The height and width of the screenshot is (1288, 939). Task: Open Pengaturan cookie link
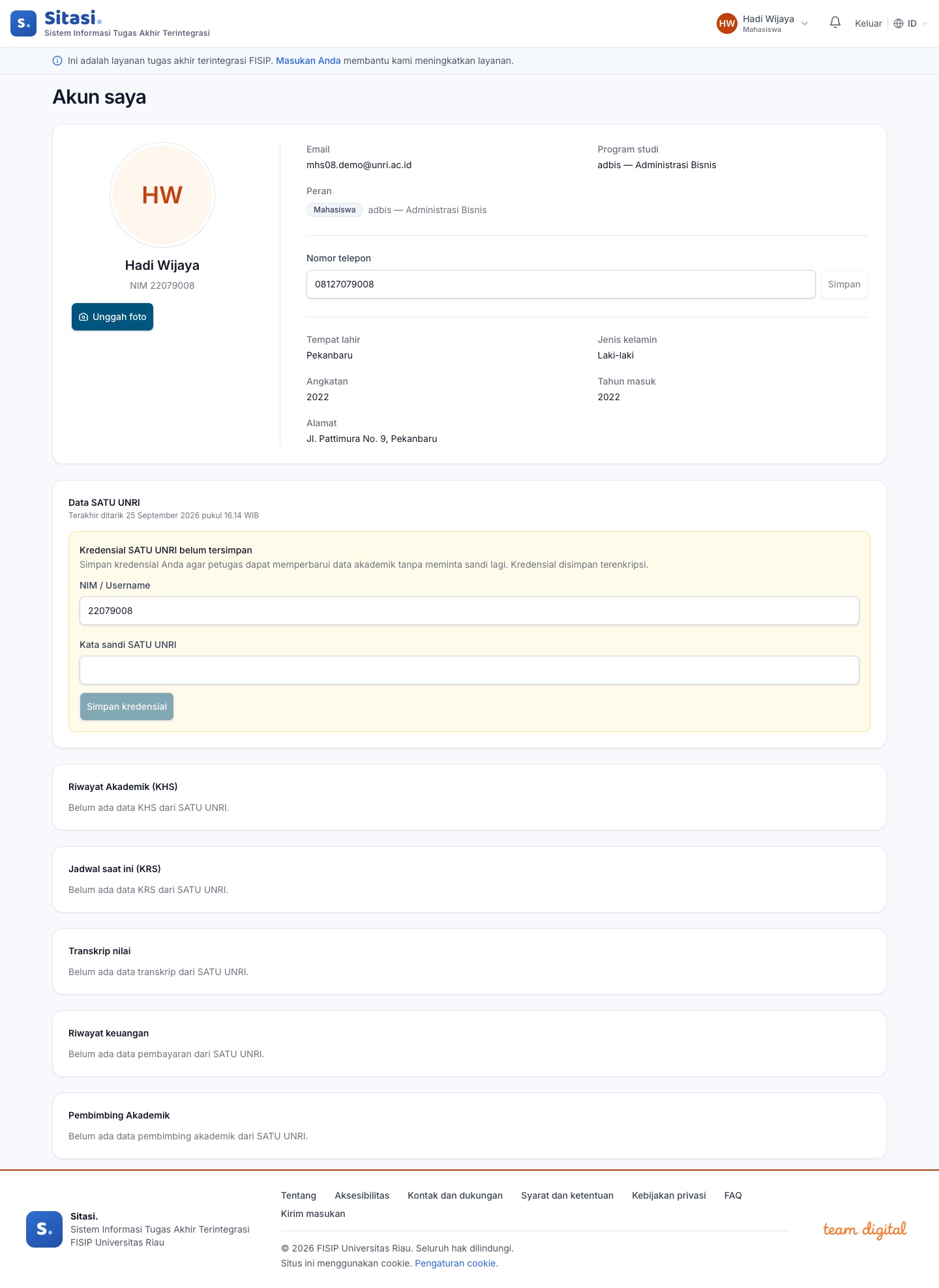(455, 1263)
